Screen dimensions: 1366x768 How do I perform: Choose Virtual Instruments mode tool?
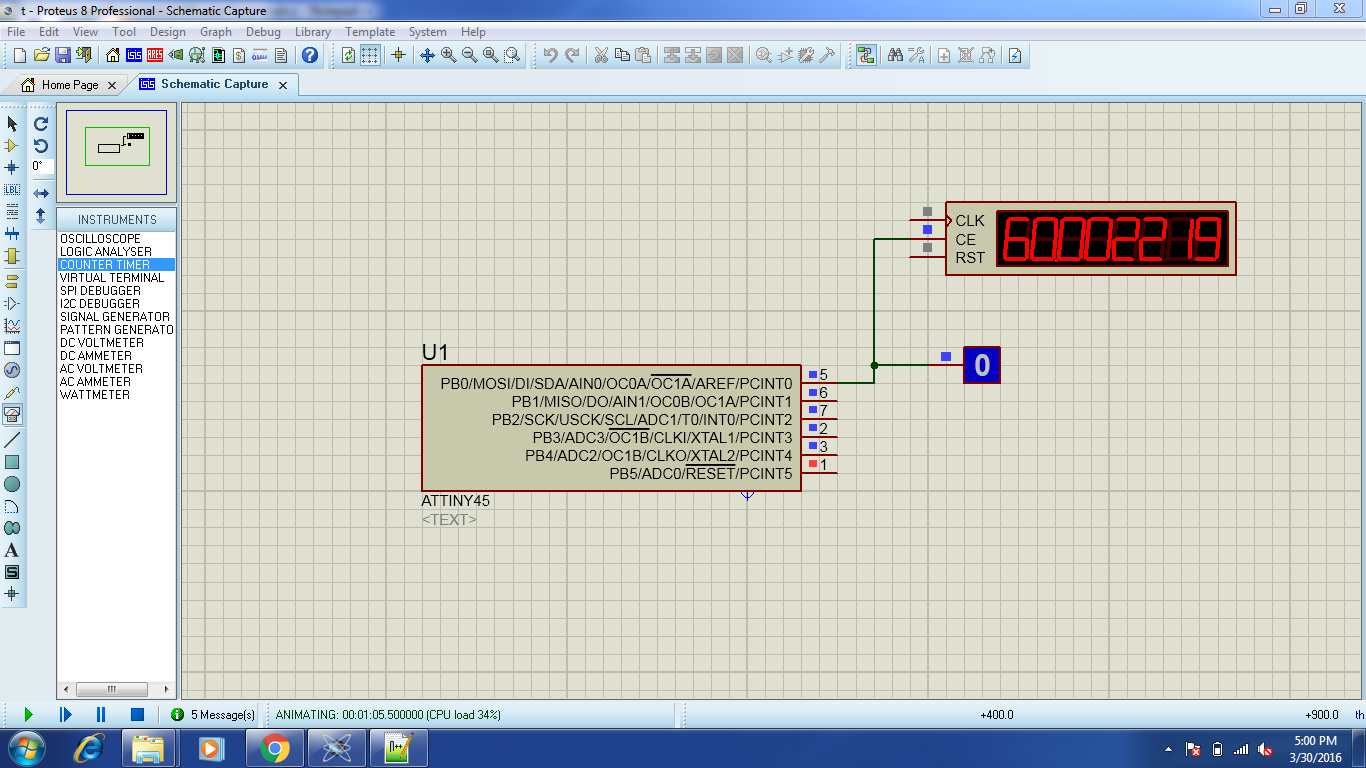pos(12,414)
